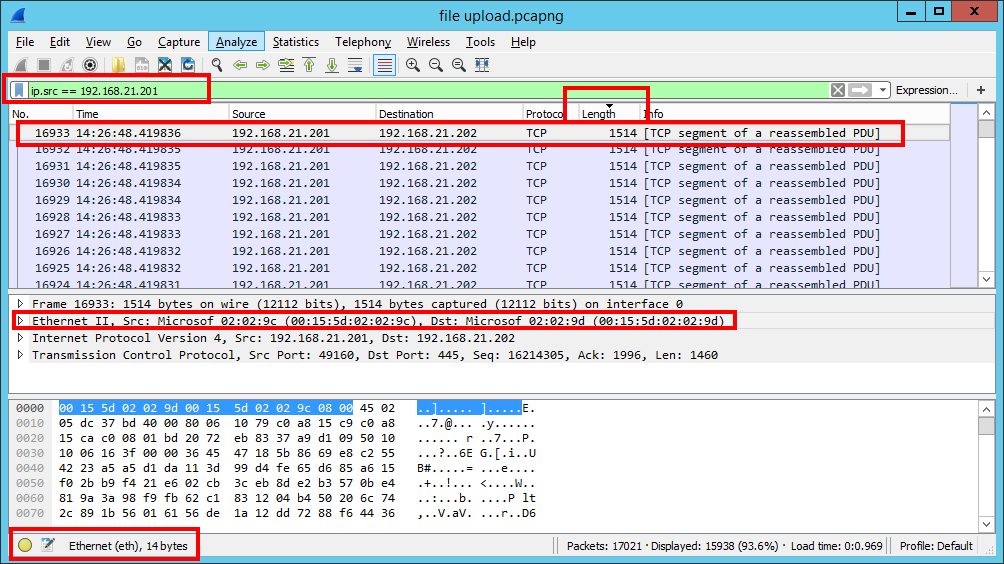Toggle packet colorization using coloring rules
1004x564 pixels.
click(384, 65)
